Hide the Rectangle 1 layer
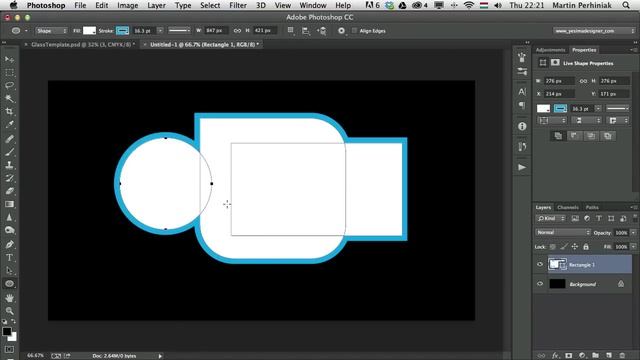The width and height of the screenshot is (640, 360). click(x=540, y=264)
